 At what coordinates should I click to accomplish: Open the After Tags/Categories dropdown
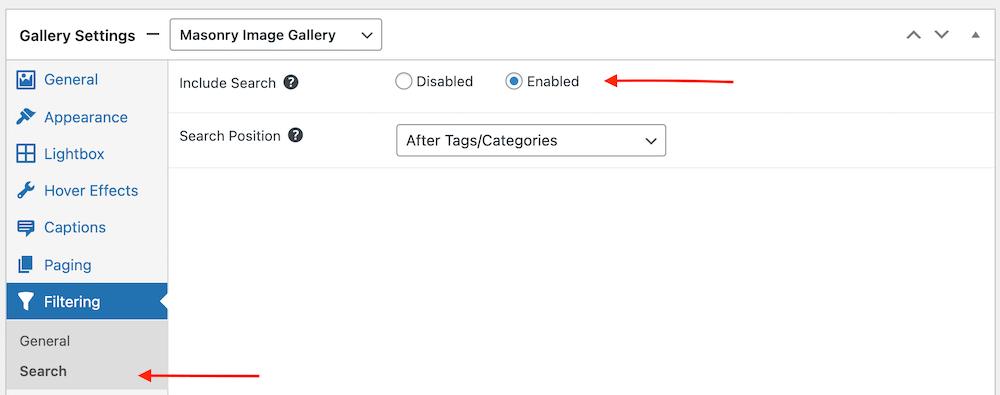[531, 140]
